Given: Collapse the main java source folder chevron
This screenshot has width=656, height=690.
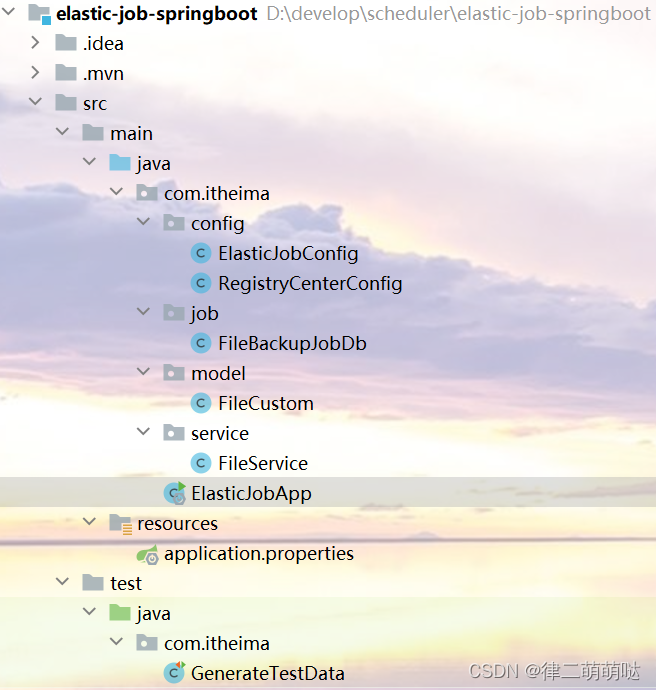Looking at the screenshot, I should tap(89, 162).
